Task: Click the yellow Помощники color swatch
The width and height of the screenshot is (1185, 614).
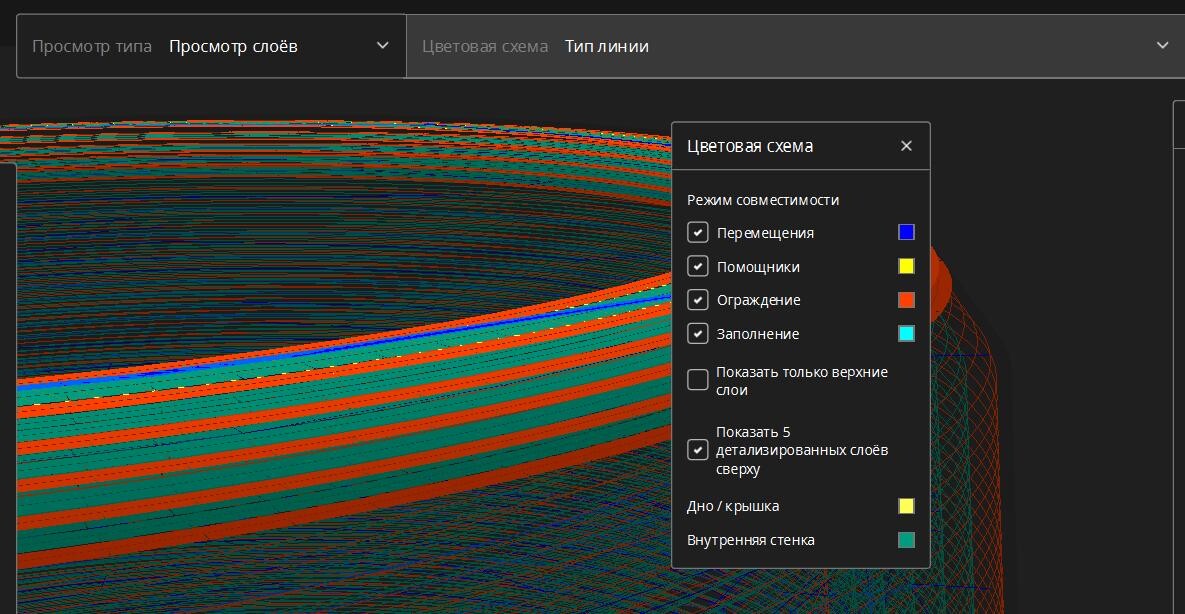Action: click(x=906, y=267)
